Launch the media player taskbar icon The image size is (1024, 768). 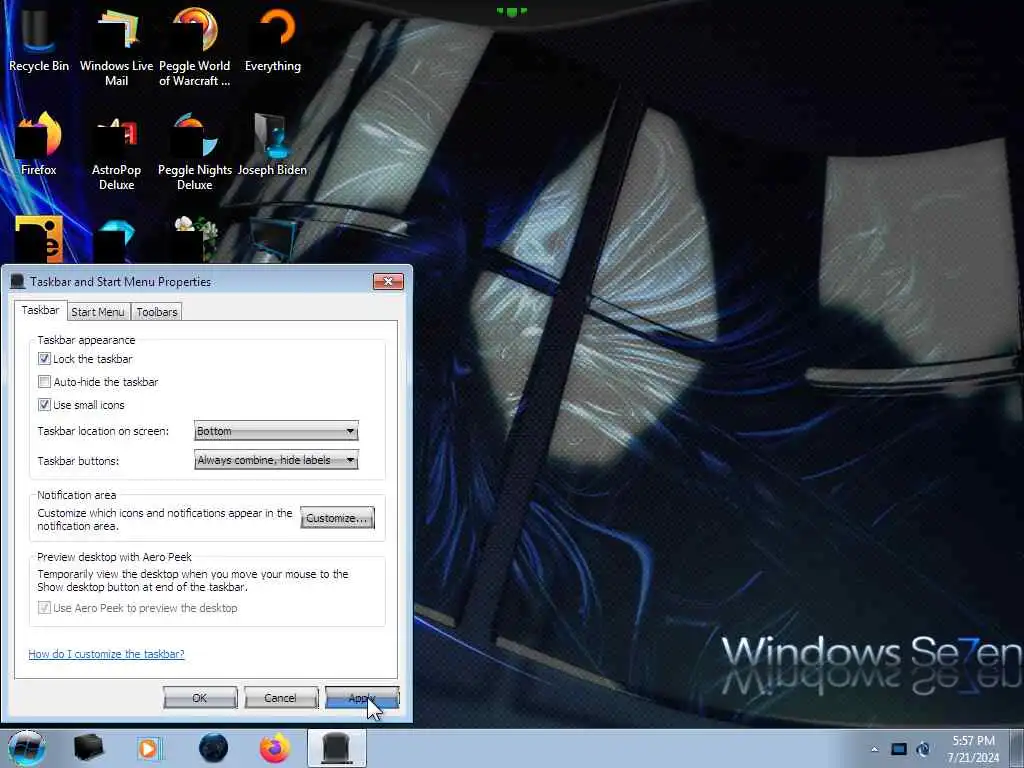tap(150, 748)
